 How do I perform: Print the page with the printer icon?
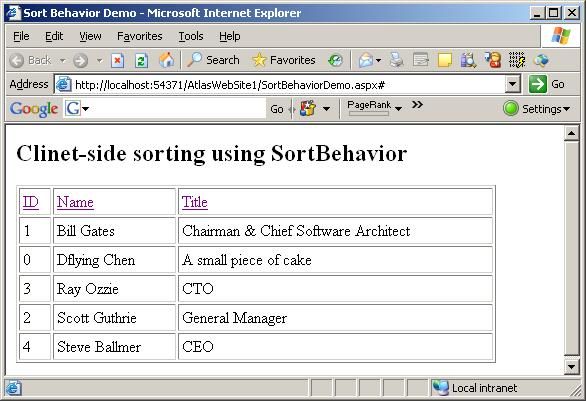pos(397,60)
